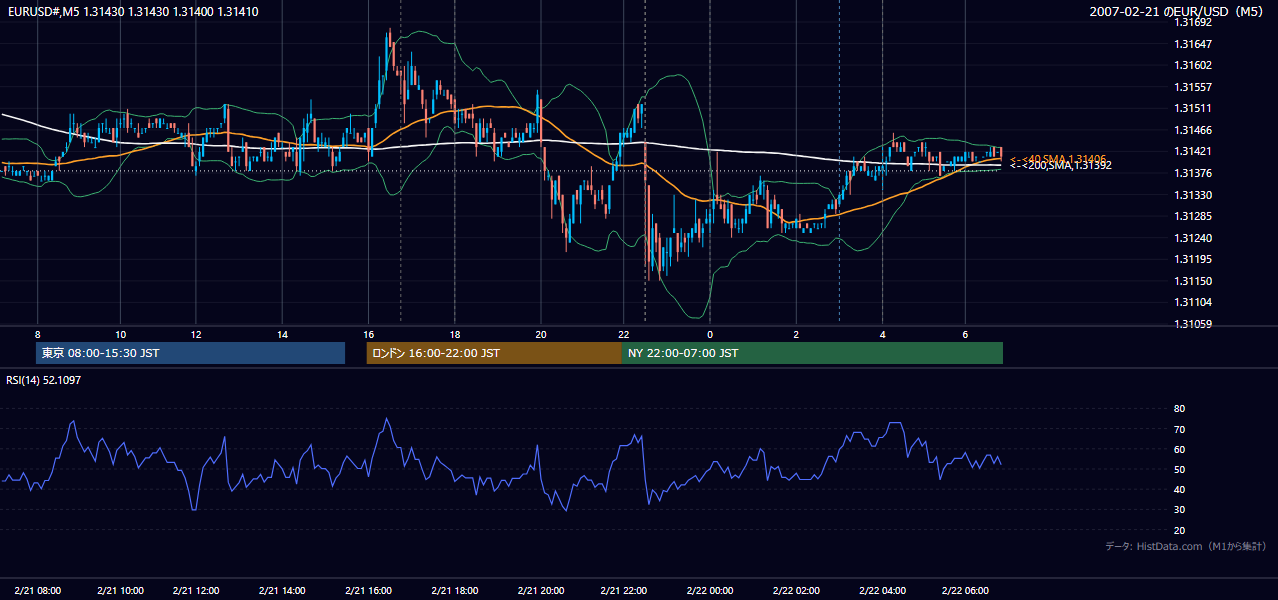Click hour label 22 below the price chart
The image size is (1278, 600).
(x=623, y=334)
